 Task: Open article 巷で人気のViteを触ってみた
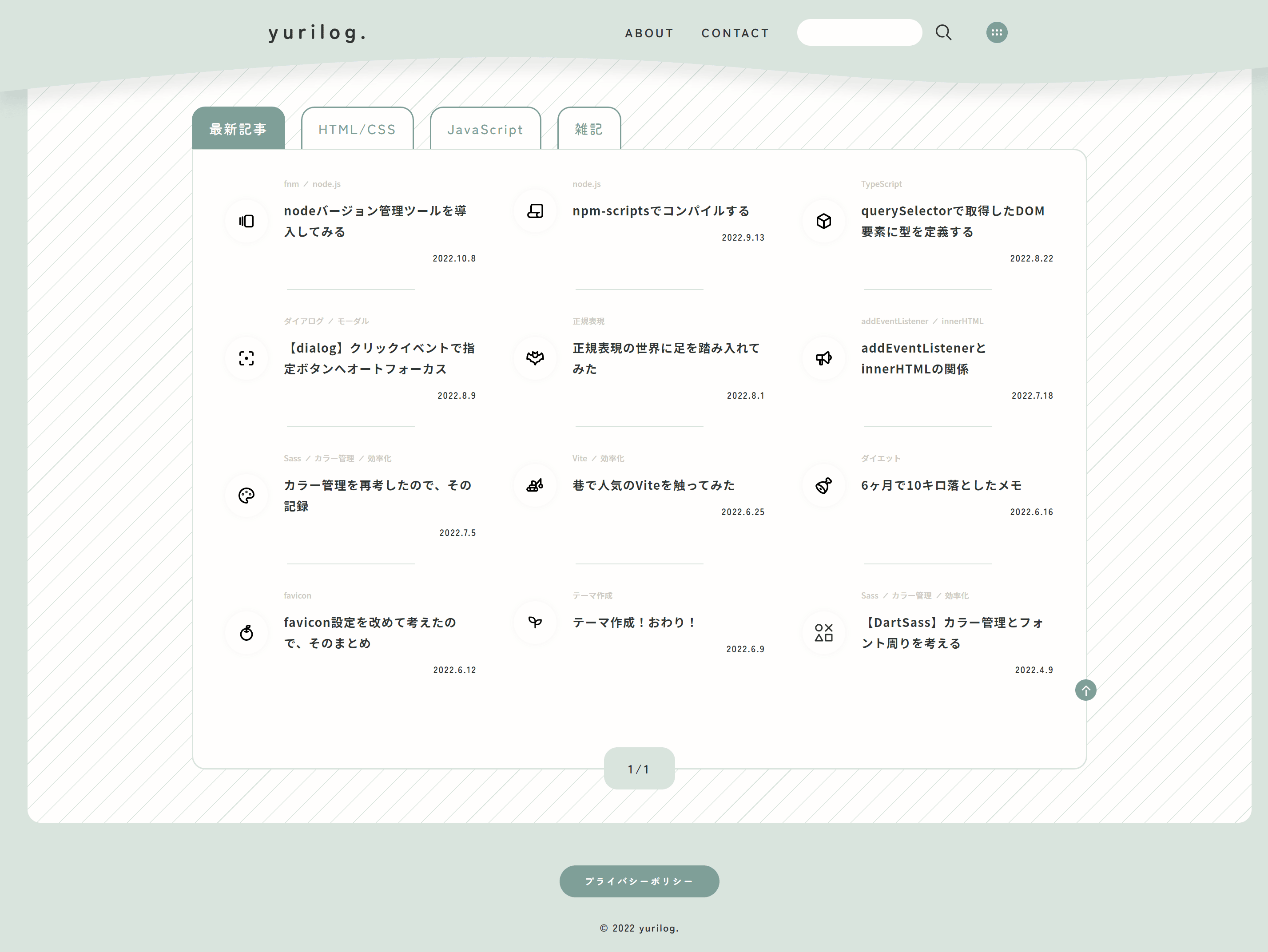653,485
